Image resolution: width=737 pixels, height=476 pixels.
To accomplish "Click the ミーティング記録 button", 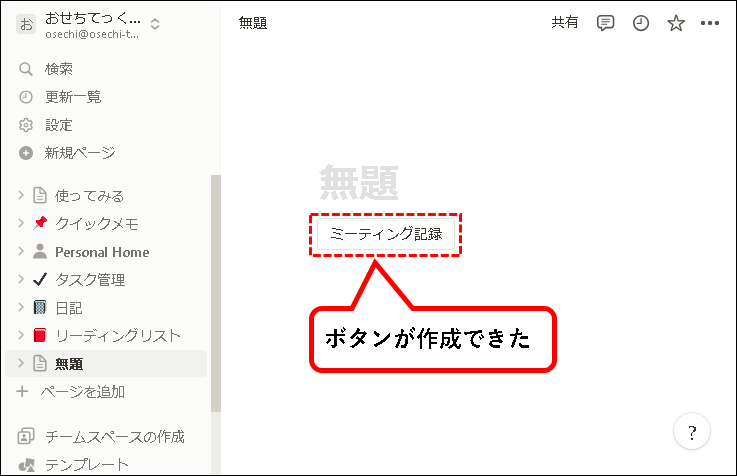I will 386,234.
